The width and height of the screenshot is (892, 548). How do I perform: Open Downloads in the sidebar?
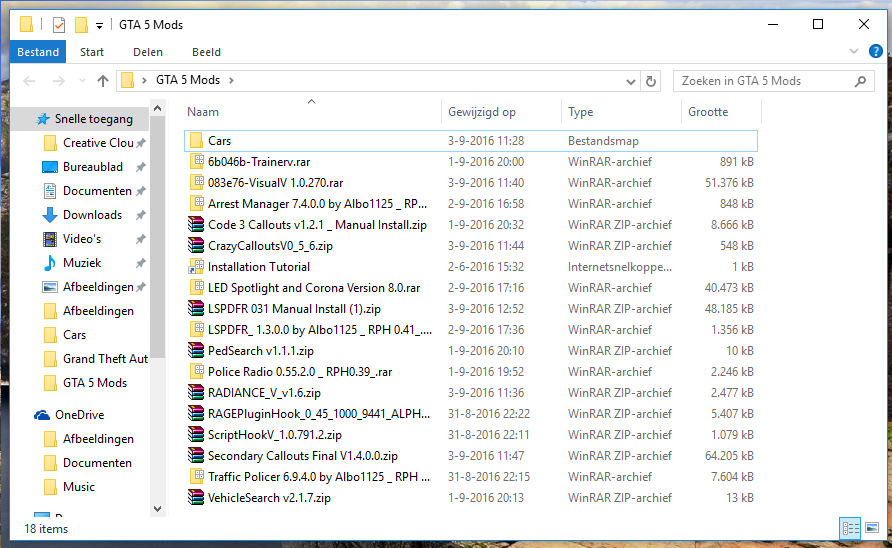coord(93,215)
